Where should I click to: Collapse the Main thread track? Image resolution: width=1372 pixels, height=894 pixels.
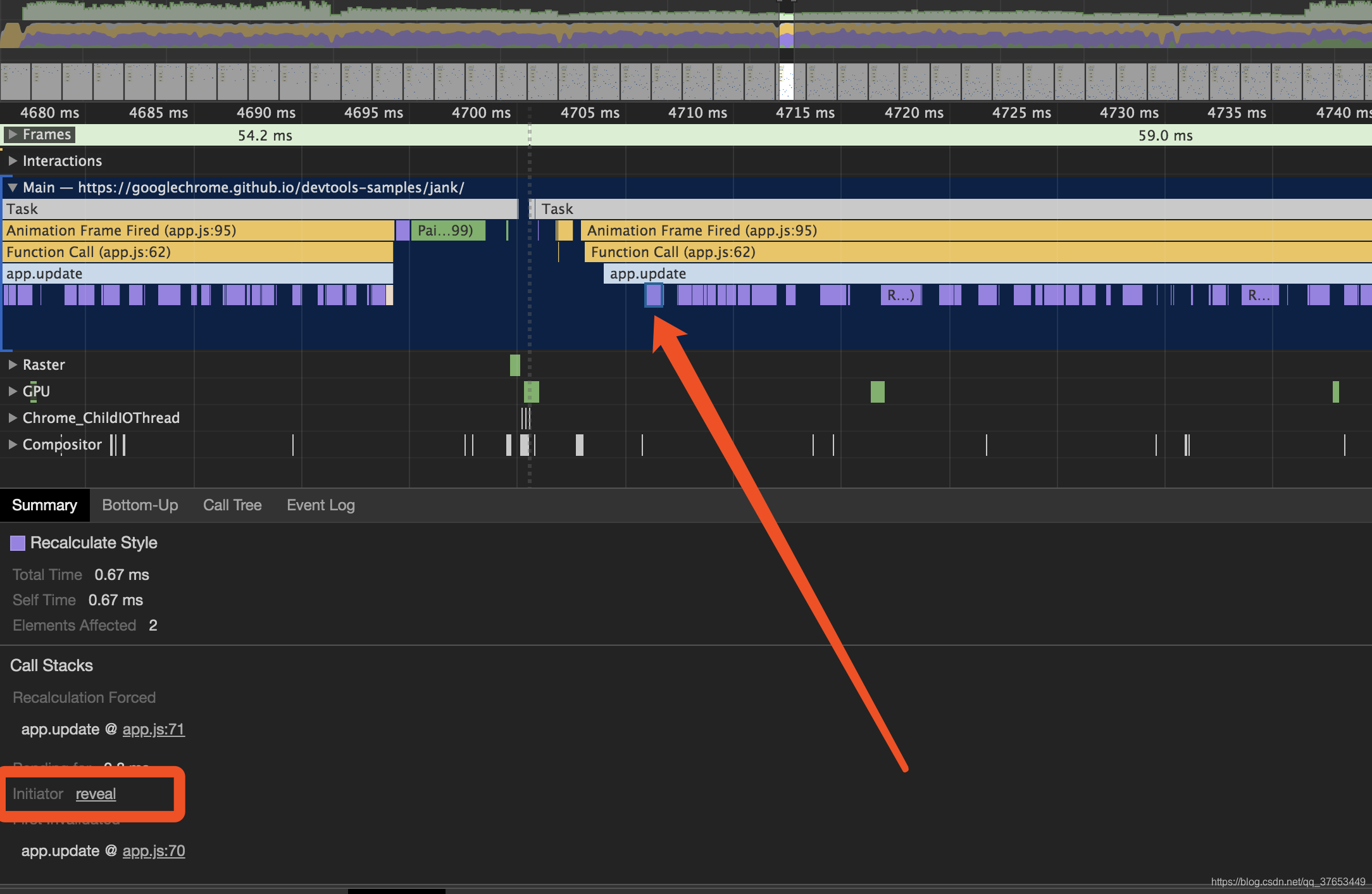click(12, 187)
